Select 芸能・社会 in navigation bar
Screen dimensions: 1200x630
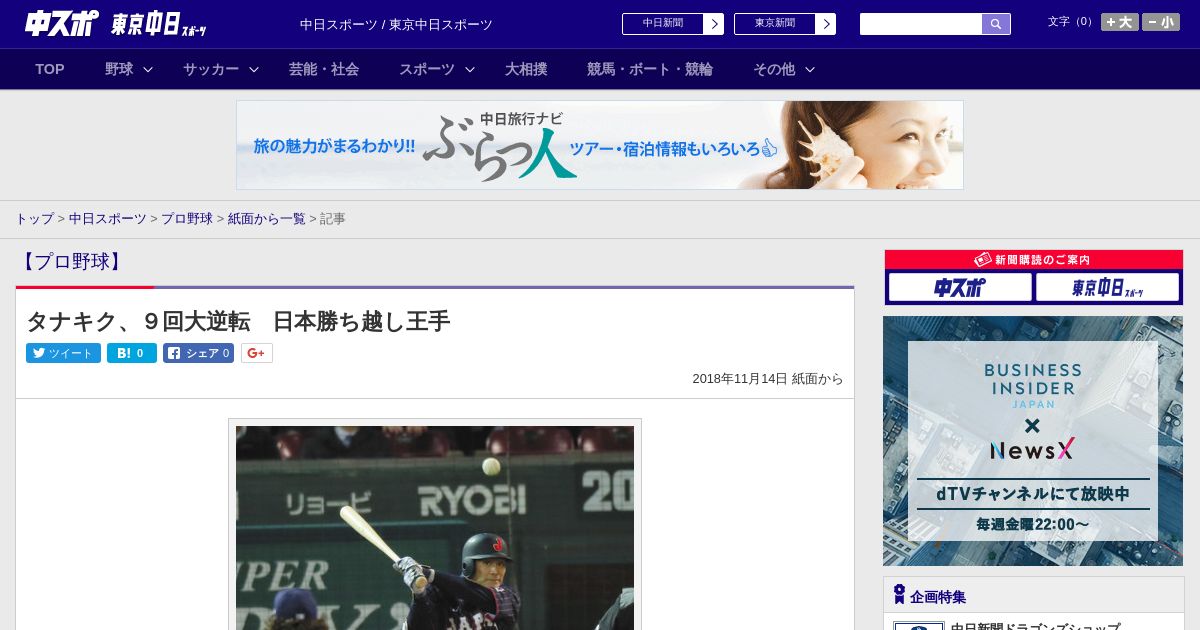coord(324,69)
